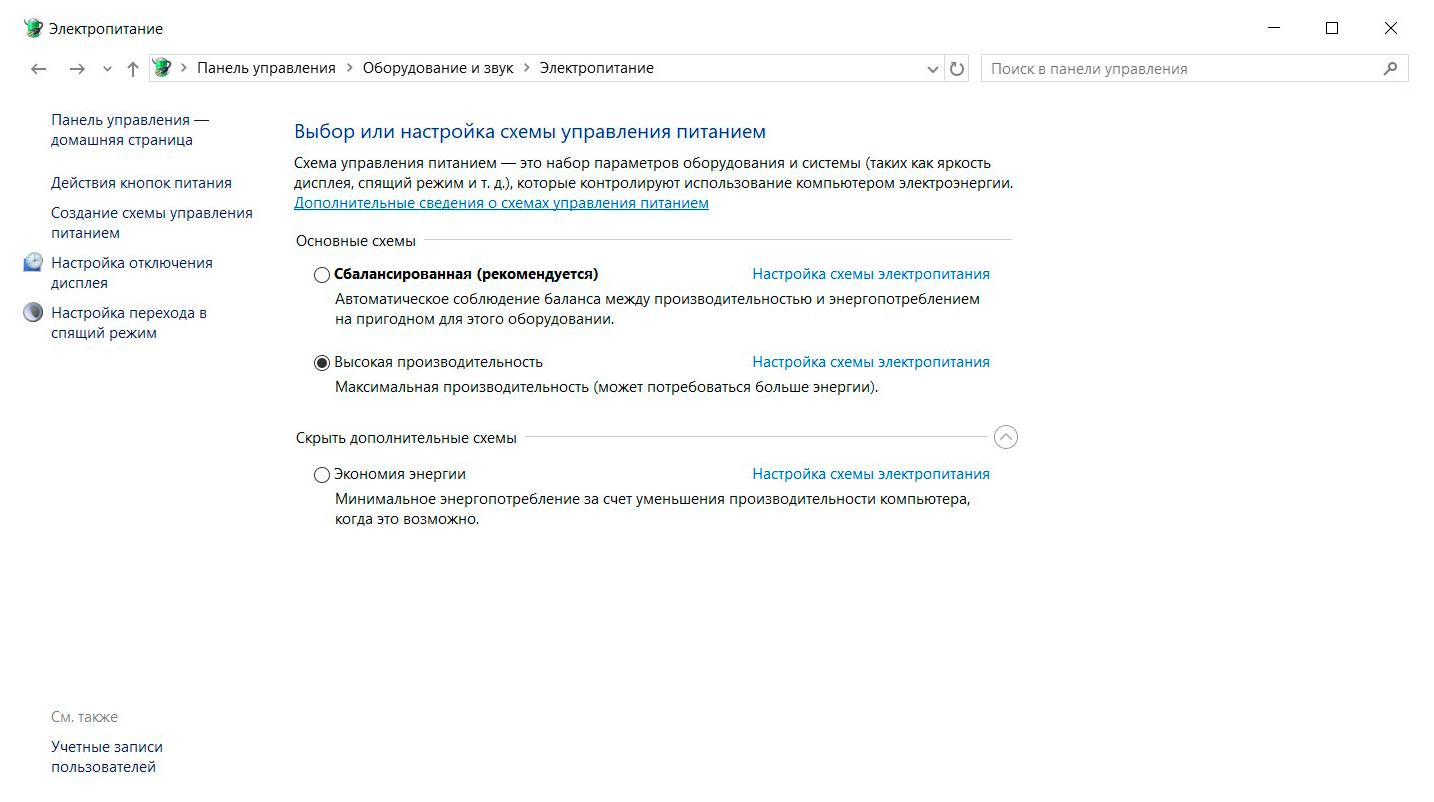The height and width of the screenshot is (802, 1434).
Task: Go to Панель управления домашняя страница
Action: tap(130, 130)
